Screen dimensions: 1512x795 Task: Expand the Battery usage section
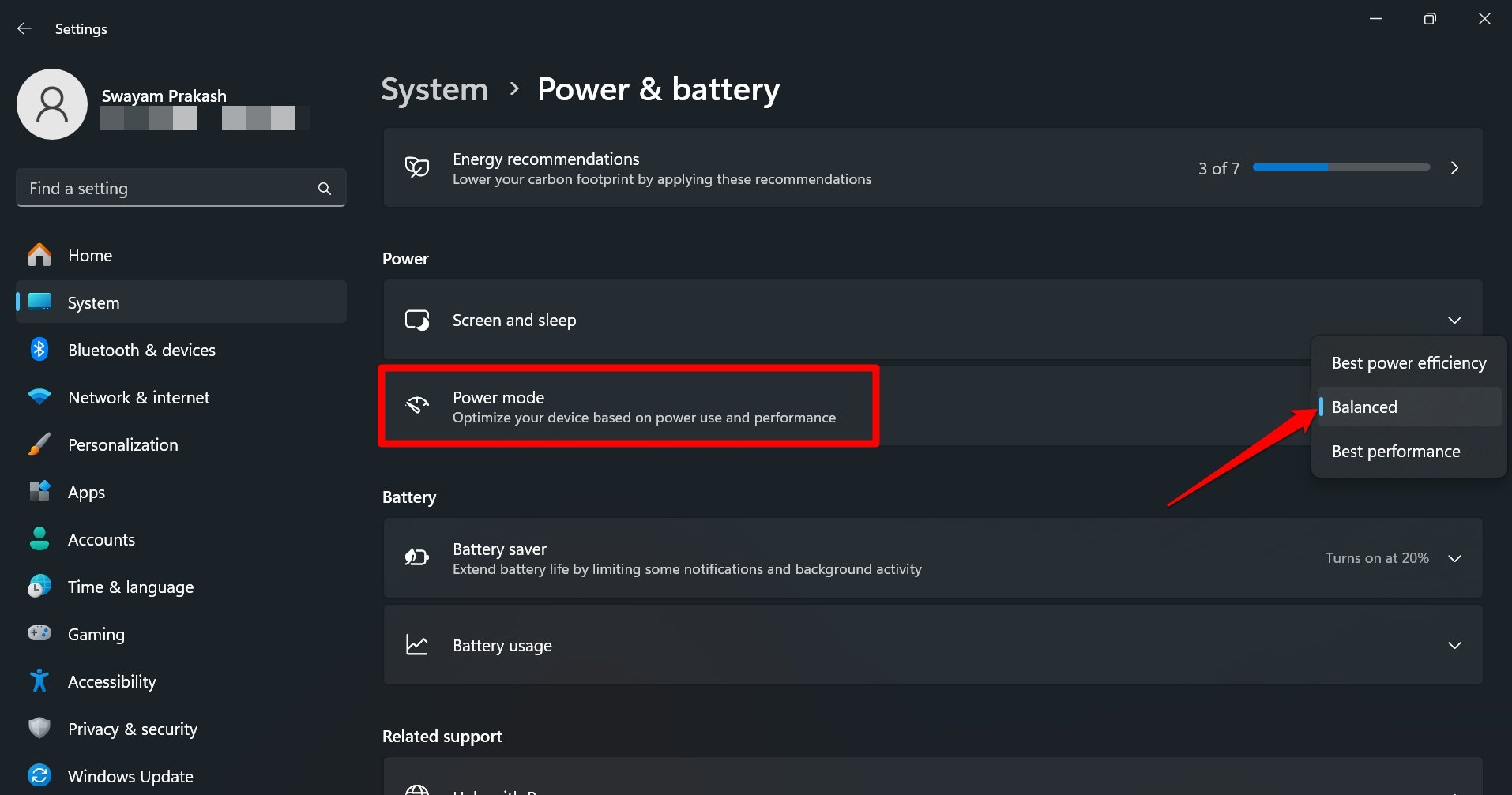pyautogui.click(x=1454, y=645)
